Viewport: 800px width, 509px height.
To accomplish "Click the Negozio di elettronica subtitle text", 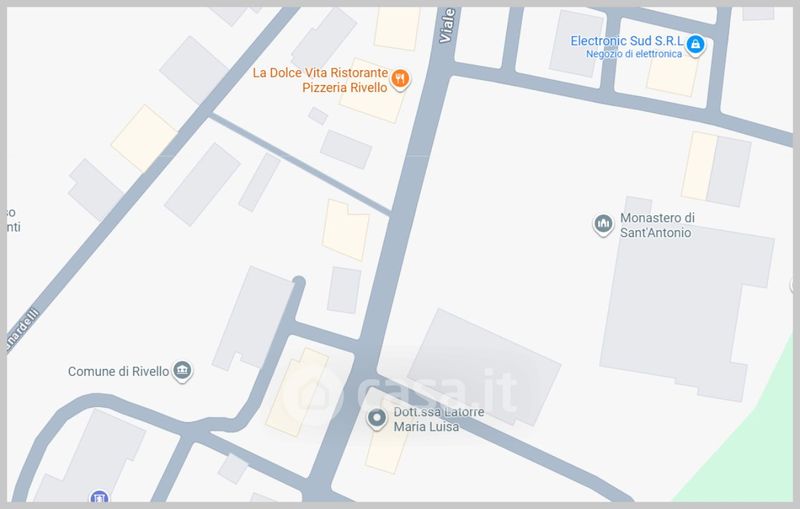I will tap(634, 54).
